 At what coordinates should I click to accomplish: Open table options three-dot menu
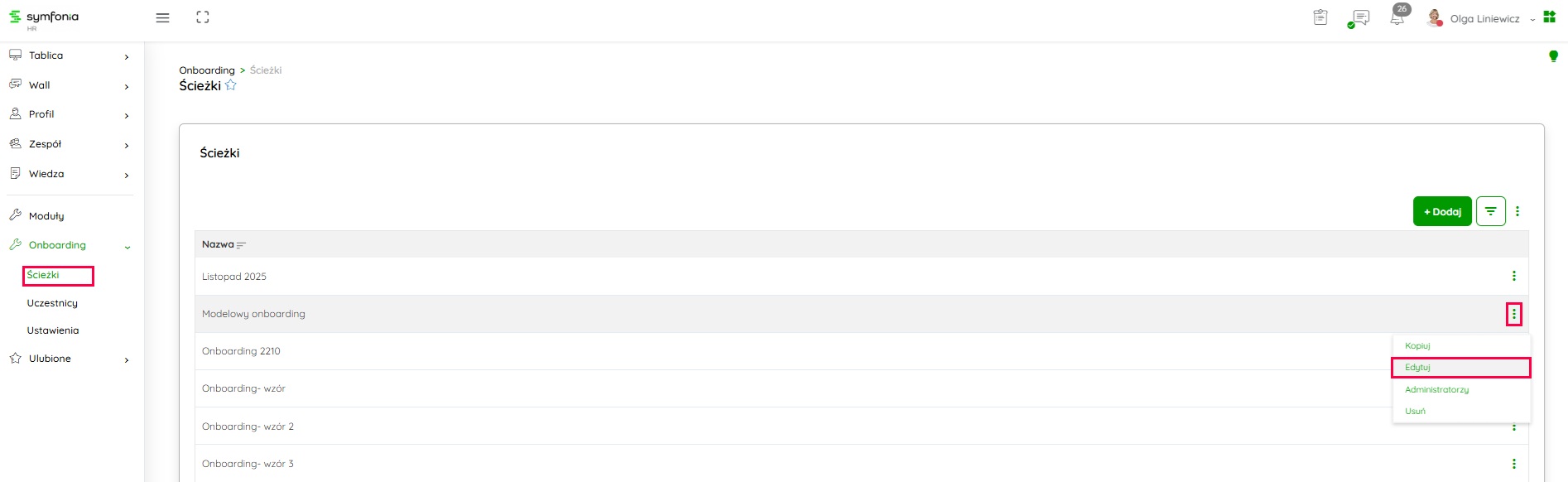coord(1517,211)
